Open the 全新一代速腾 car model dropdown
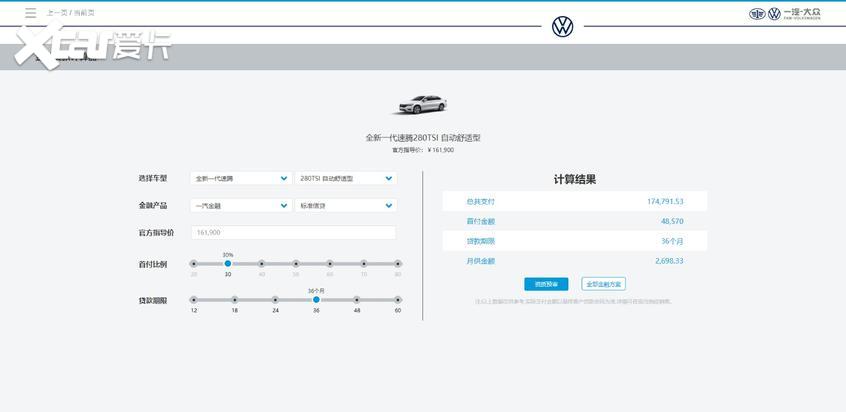The height and width of the screenshot is (412, 846). click(x=241, y=178)
